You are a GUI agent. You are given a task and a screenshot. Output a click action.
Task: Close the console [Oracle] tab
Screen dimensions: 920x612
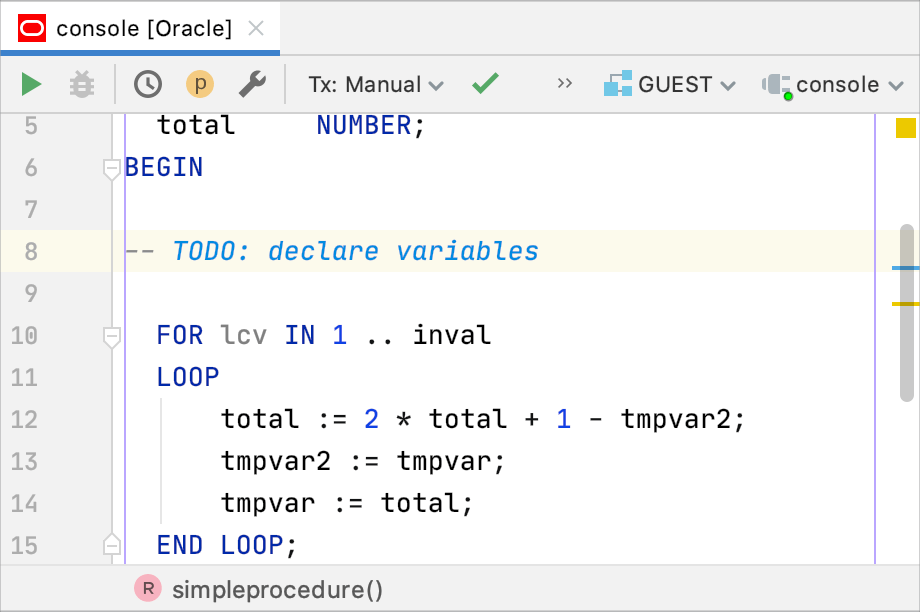[256, 29]
